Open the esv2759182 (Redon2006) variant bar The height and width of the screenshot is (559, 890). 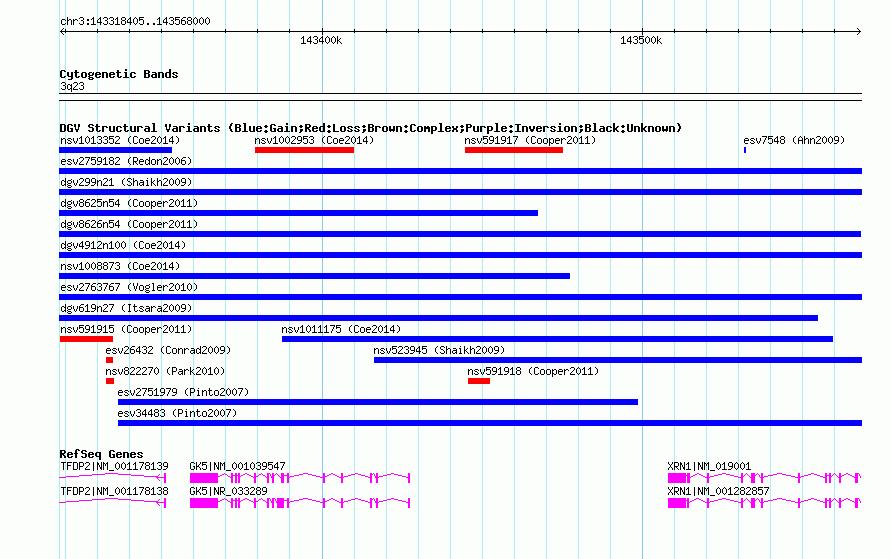(x=460, y=171)
